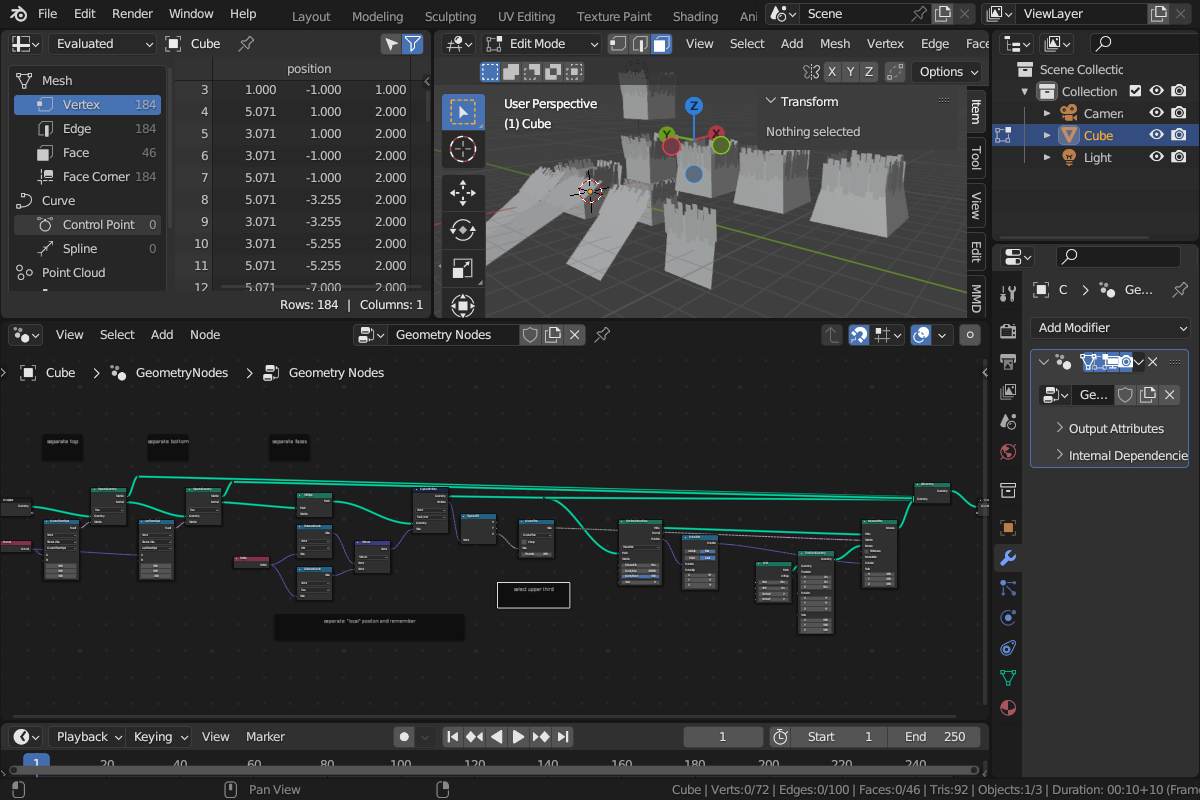Select the Cursor tool in viewport toolbar
The width and height of the screenshot is (1200, 800).
pos(463,150)
